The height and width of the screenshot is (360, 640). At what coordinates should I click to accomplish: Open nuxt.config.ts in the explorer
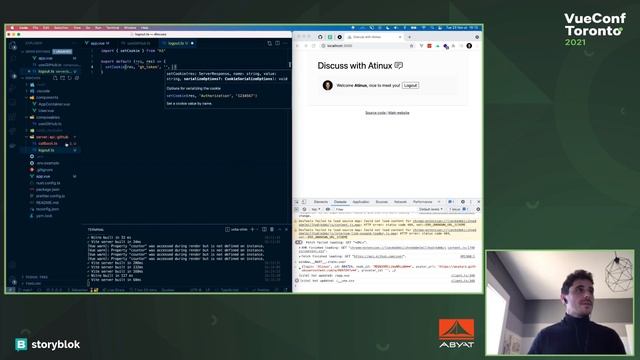point(48,183)
